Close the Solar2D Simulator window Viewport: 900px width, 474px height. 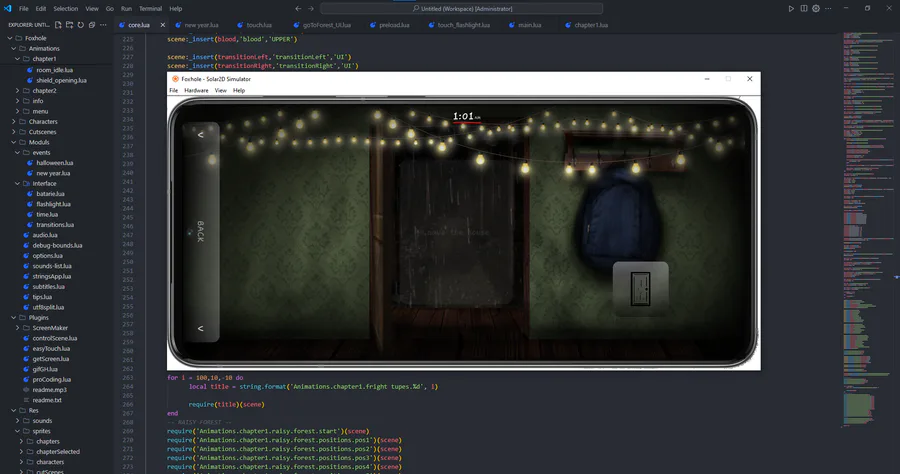749,79
